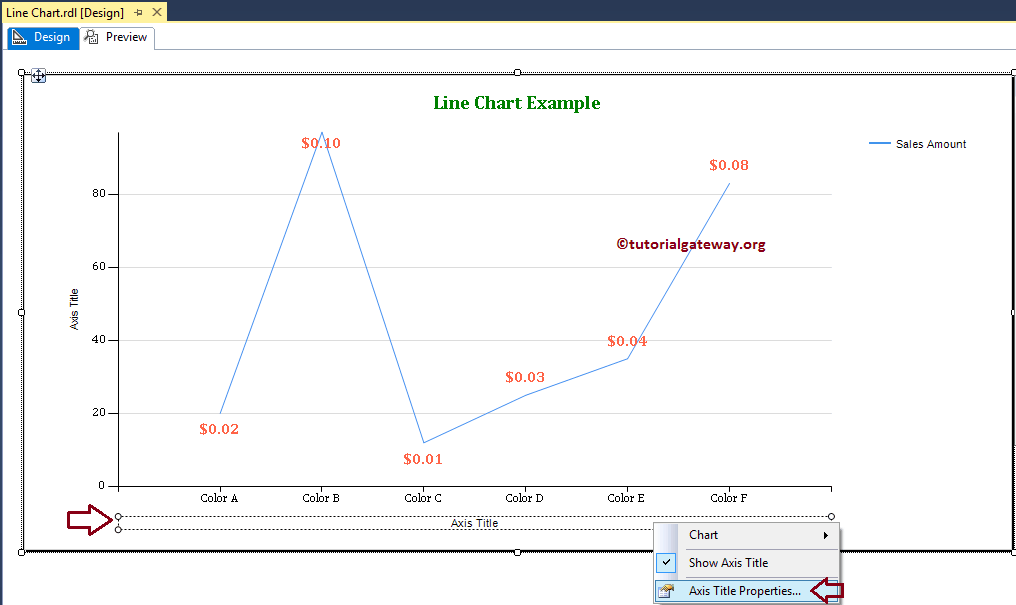Switch to the Preview tab
The width and height of the screenshot is (1016, 605).
point(117,38)
